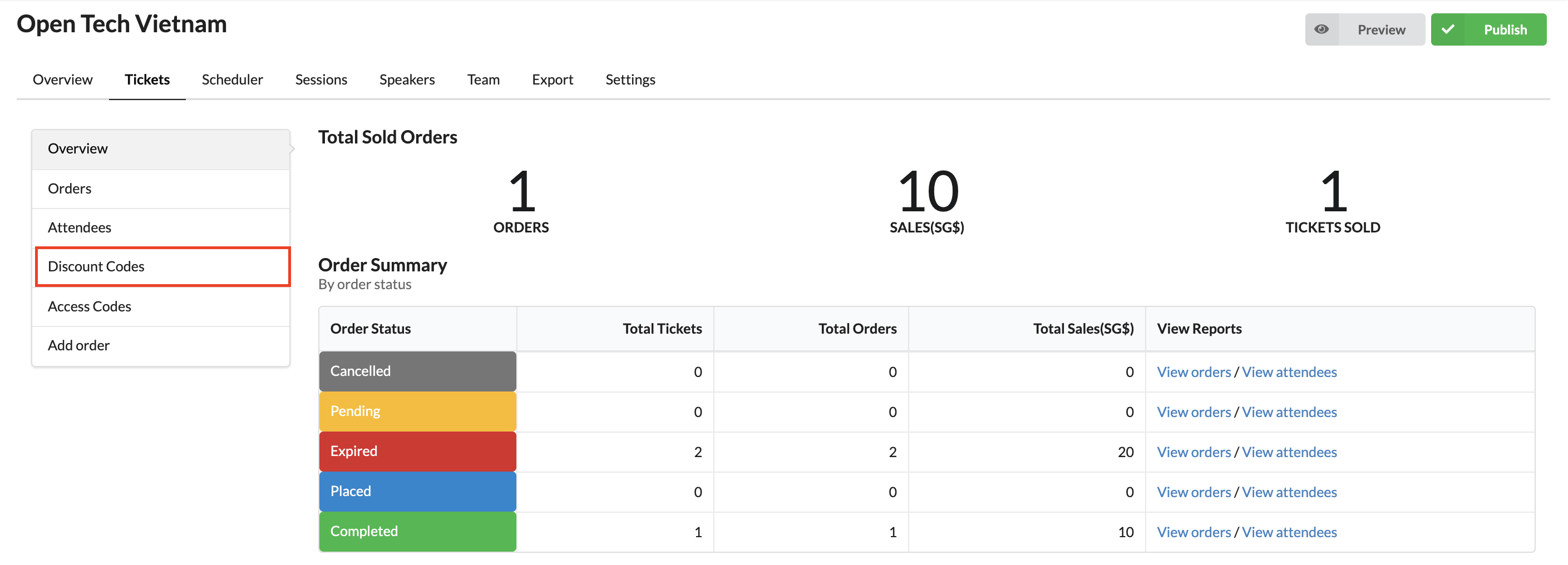Open the Sessions tab
1568x565 pixels.
click(321, 80)
